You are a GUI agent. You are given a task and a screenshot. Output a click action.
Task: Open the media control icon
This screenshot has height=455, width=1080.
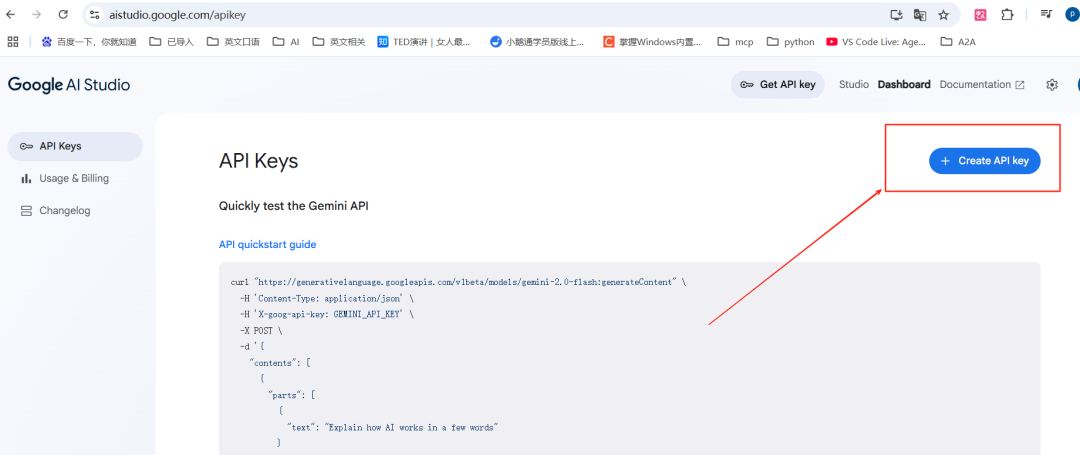tap(1047, 14)
